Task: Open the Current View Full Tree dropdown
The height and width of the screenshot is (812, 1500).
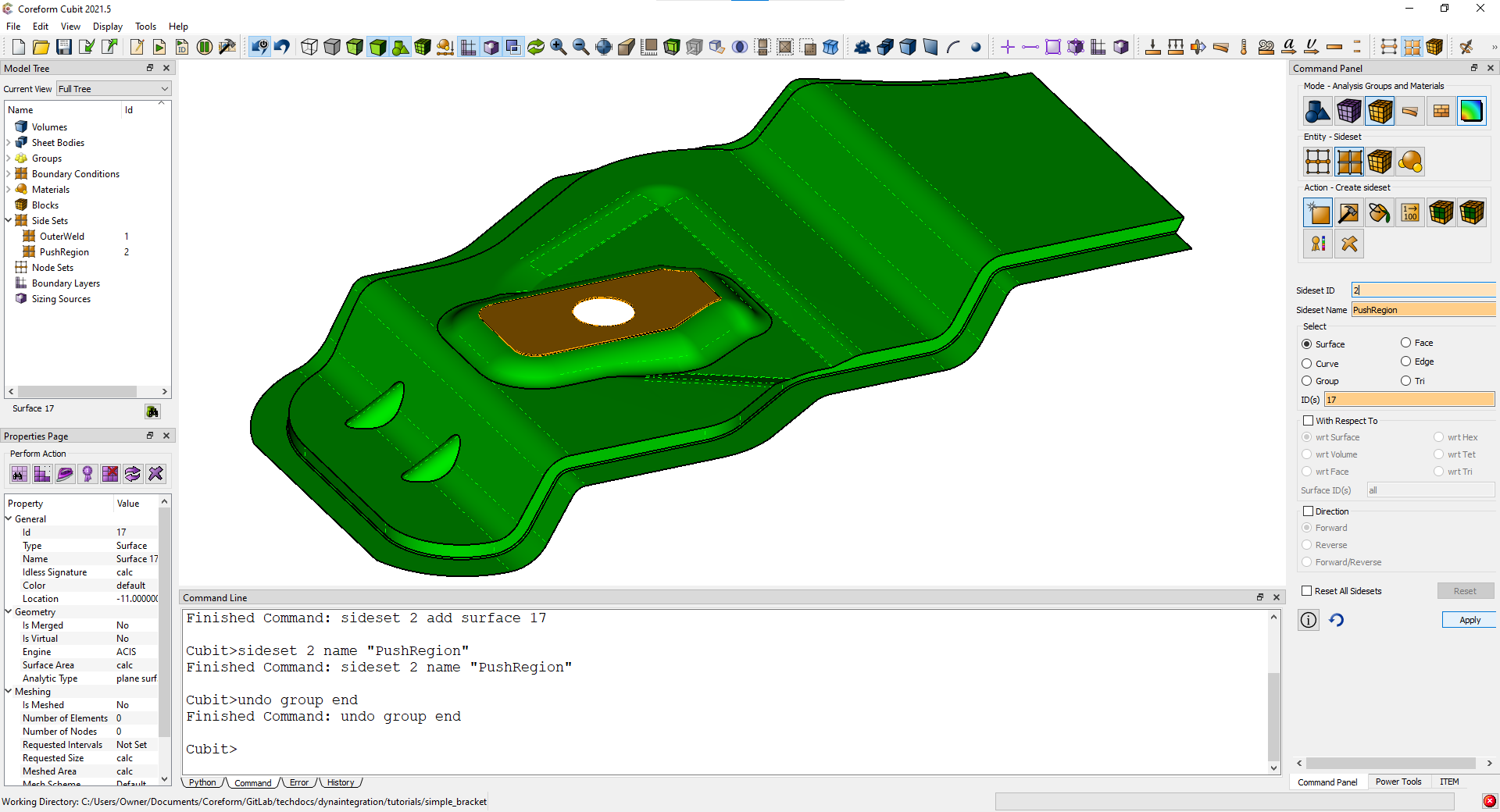Action: (x=113, y=89)
